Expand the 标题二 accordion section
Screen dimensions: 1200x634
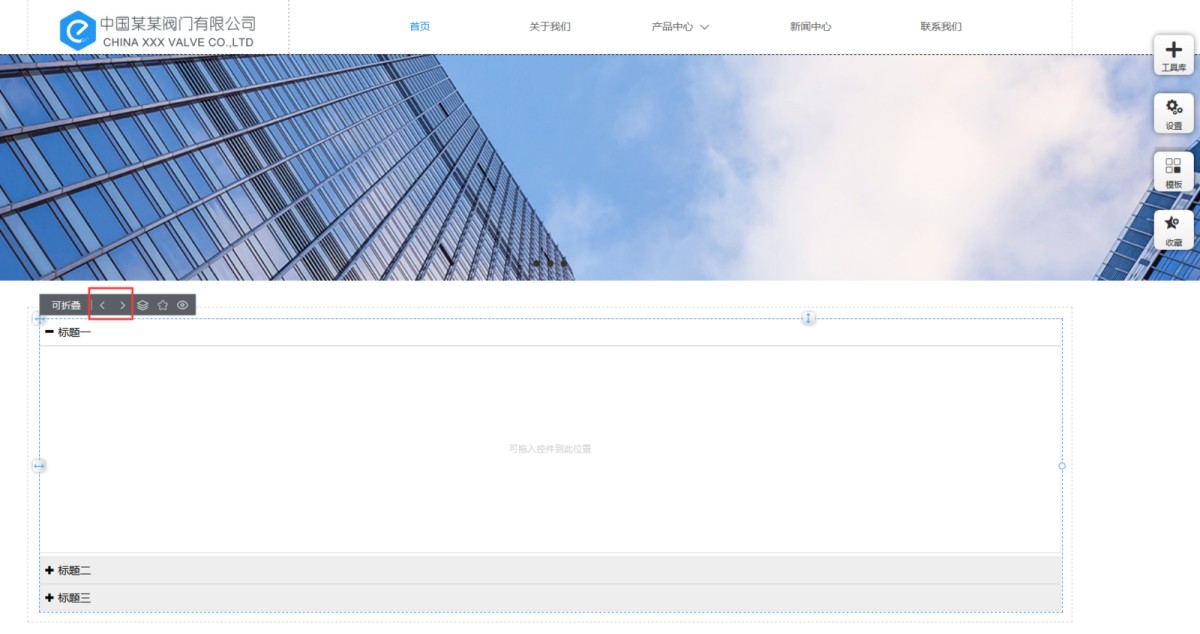click(x=68, y=570)
